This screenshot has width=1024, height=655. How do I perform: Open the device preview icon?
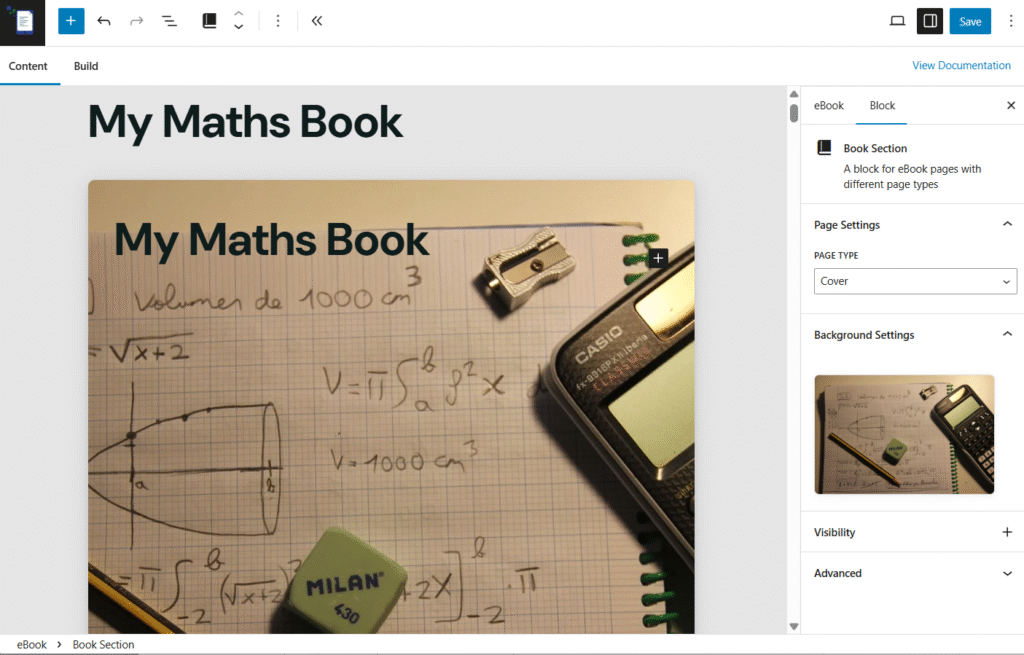click(897, 21)
